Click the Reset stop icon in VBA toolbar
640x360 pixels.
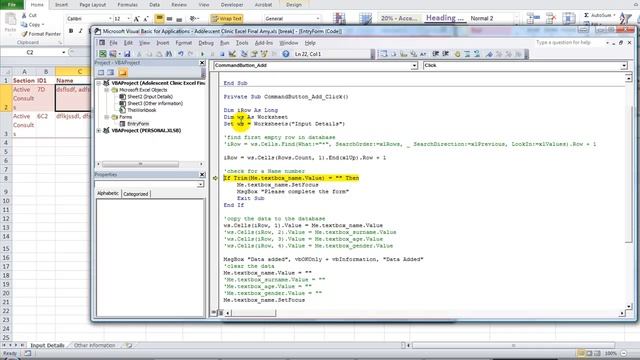coord(222,54)
